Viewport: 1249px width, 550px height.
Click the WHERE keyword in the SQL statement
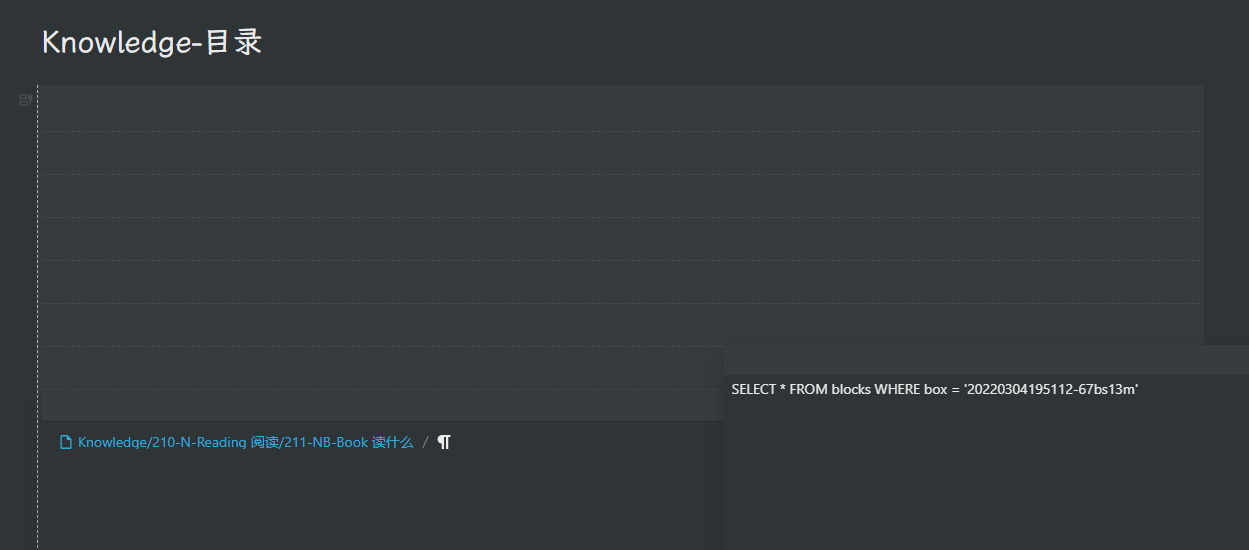point(897,389)
